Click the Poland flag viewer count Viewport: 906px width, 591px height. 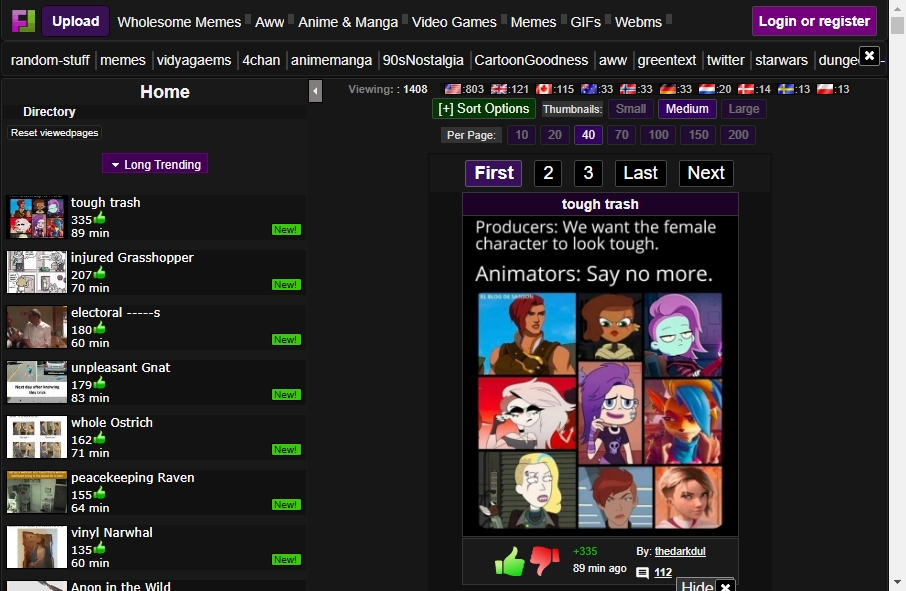click(833, 89)
